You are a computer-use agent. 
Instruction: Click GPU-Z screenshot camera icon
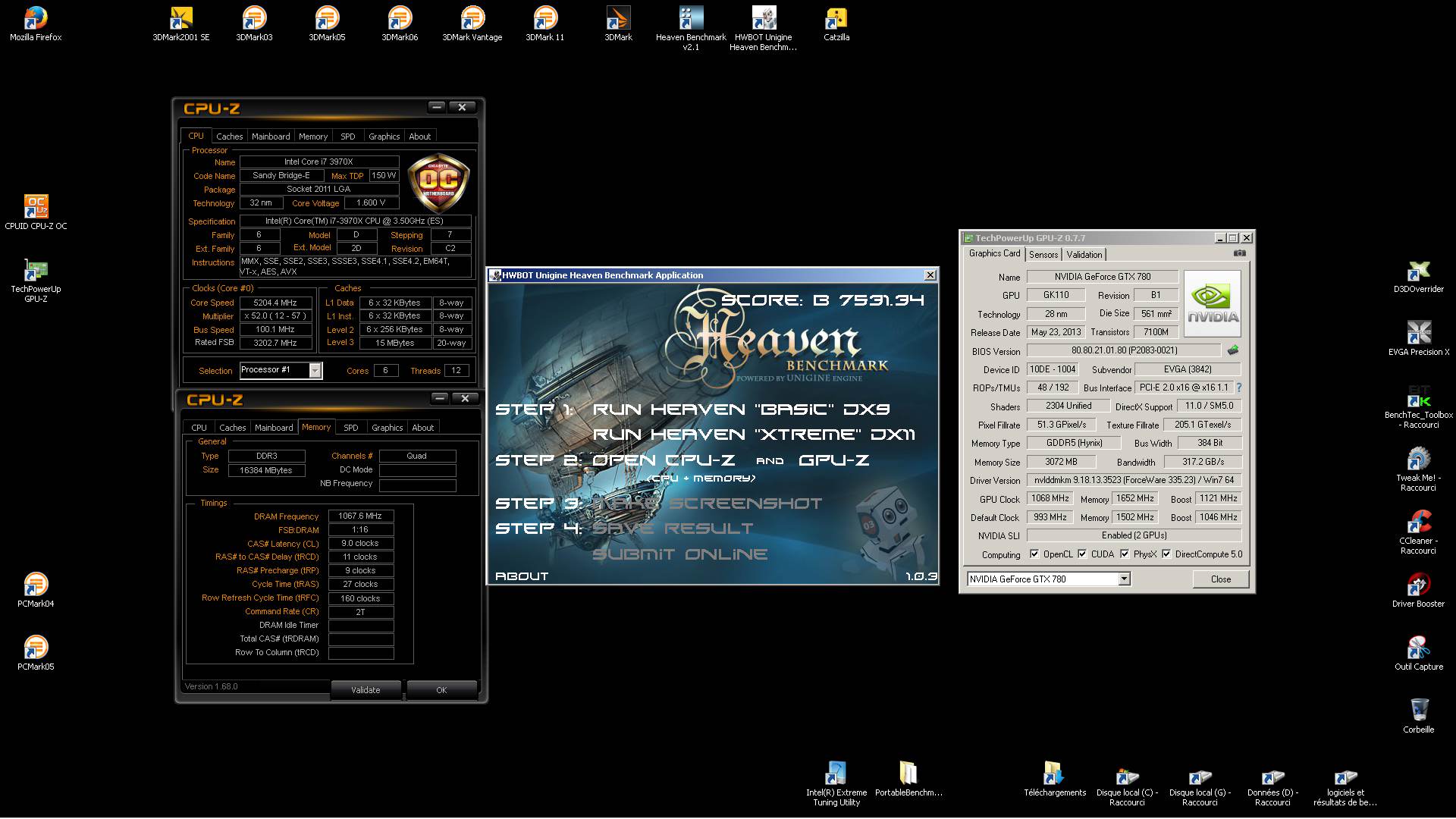1239,253
